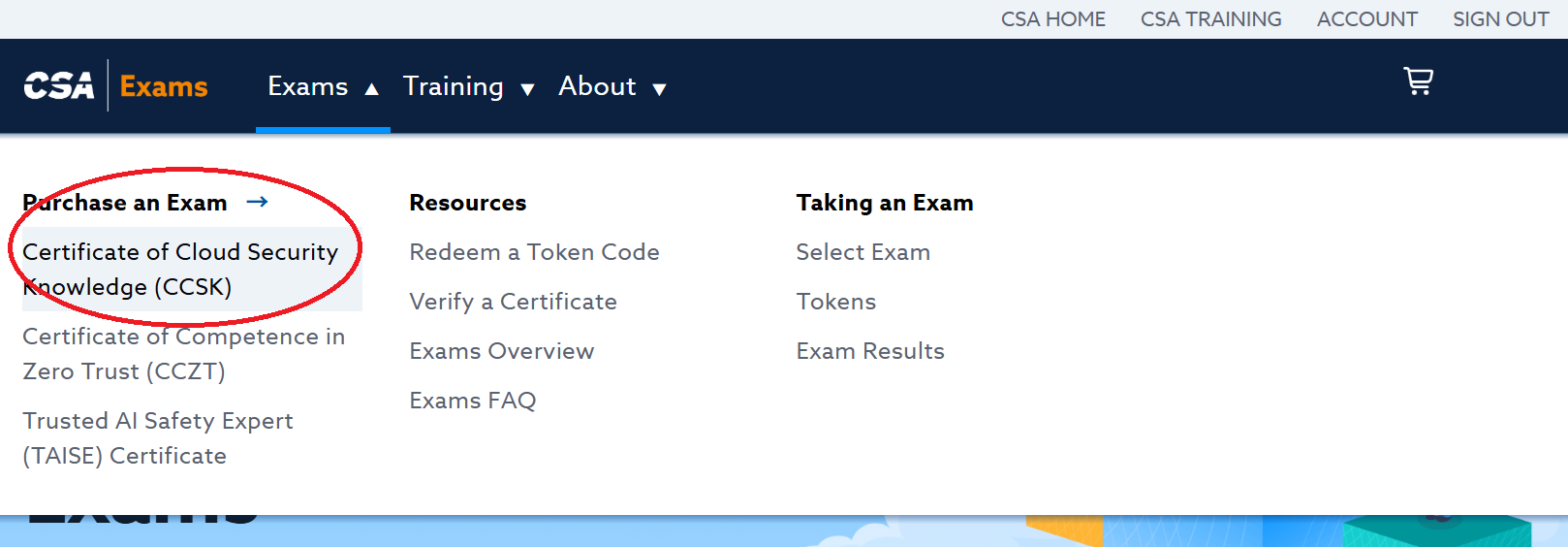Open the ACCOUNT page
Image resolution: width=1568 pixels, height=547 pixels.
click(x=1366, y=19)
